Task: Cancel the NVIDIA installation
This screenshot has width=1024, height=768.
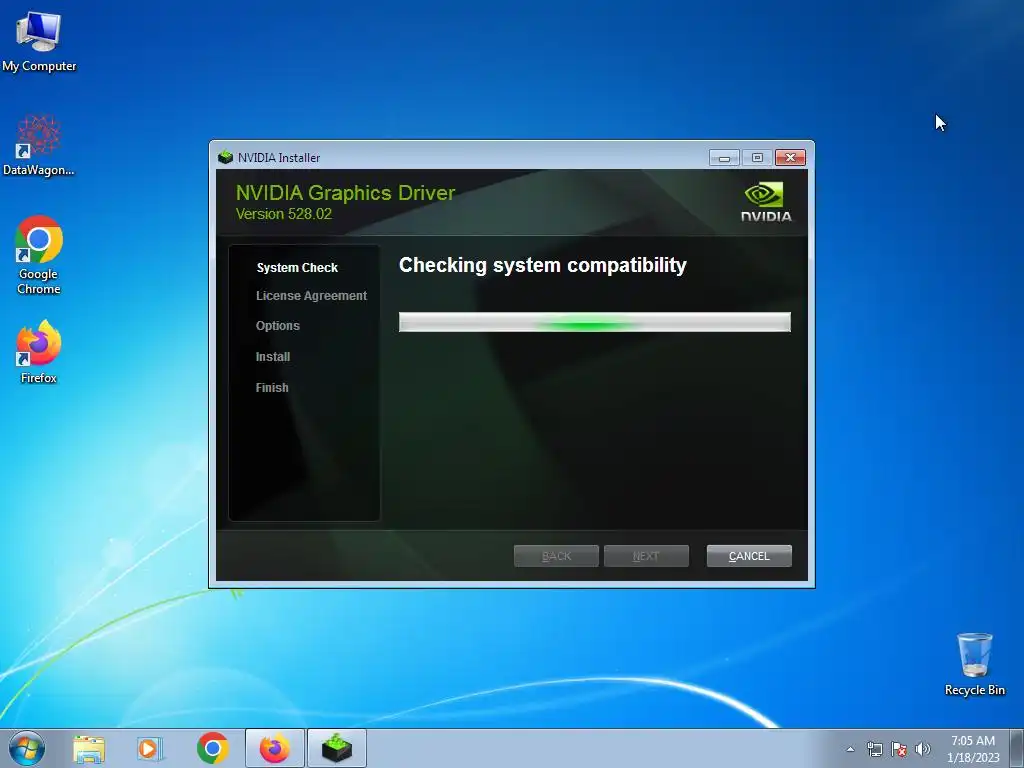Action: [x=749, y=556]
